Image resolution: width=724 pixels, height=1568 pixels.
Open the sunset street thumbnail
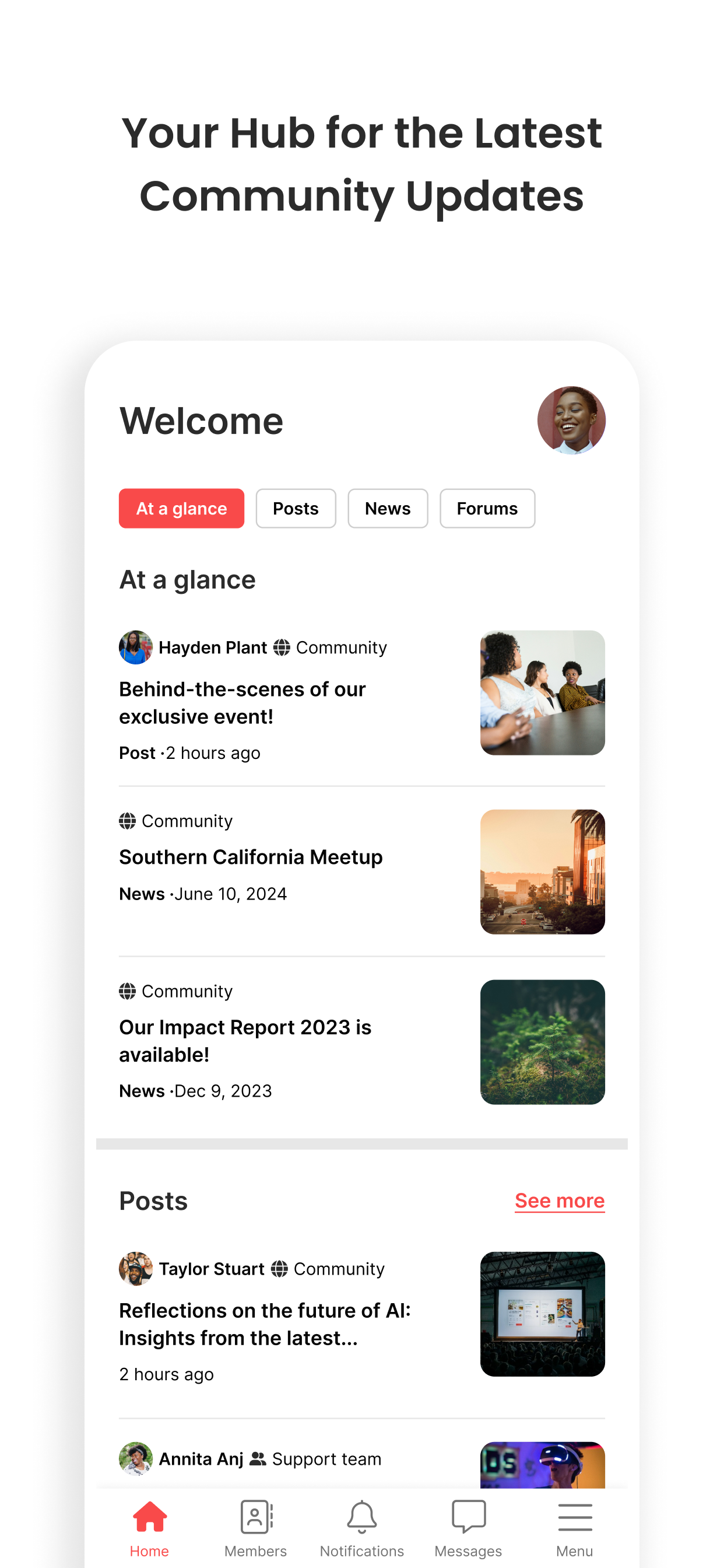point(543,871)
